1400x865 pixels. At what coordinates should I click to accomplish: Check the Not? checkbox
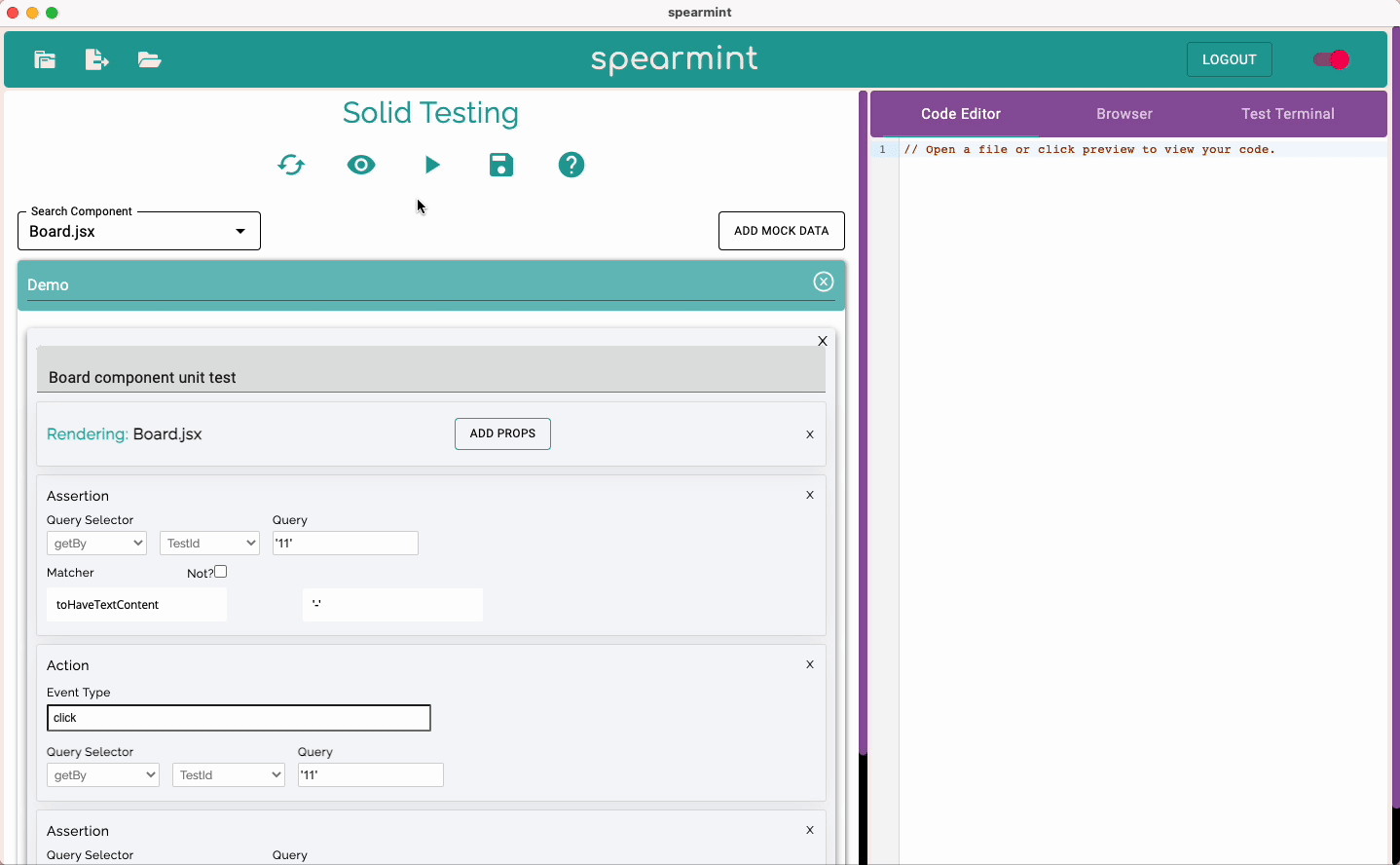click(x=221, y=572)
